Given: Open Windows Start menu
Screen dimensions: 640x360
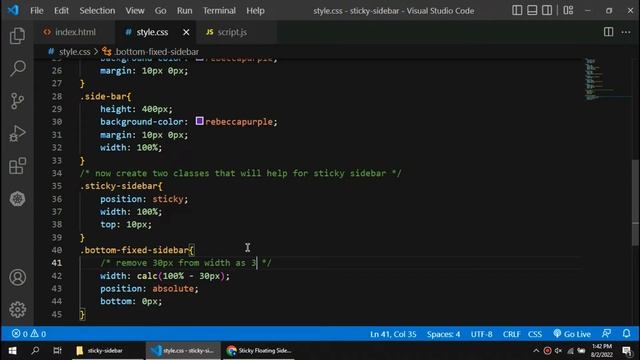Looking at the screenshot, I should [x=12, y=351].
